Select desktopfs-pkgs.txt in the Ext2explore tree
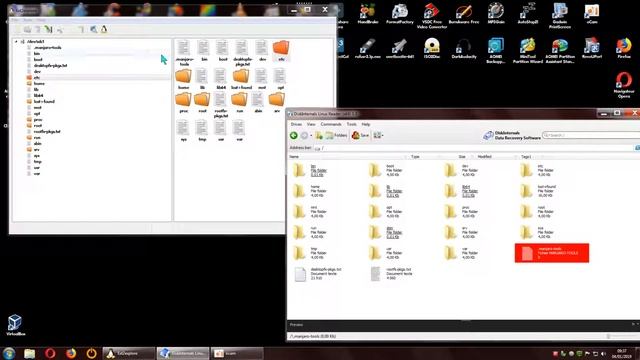 click(50, 65)
